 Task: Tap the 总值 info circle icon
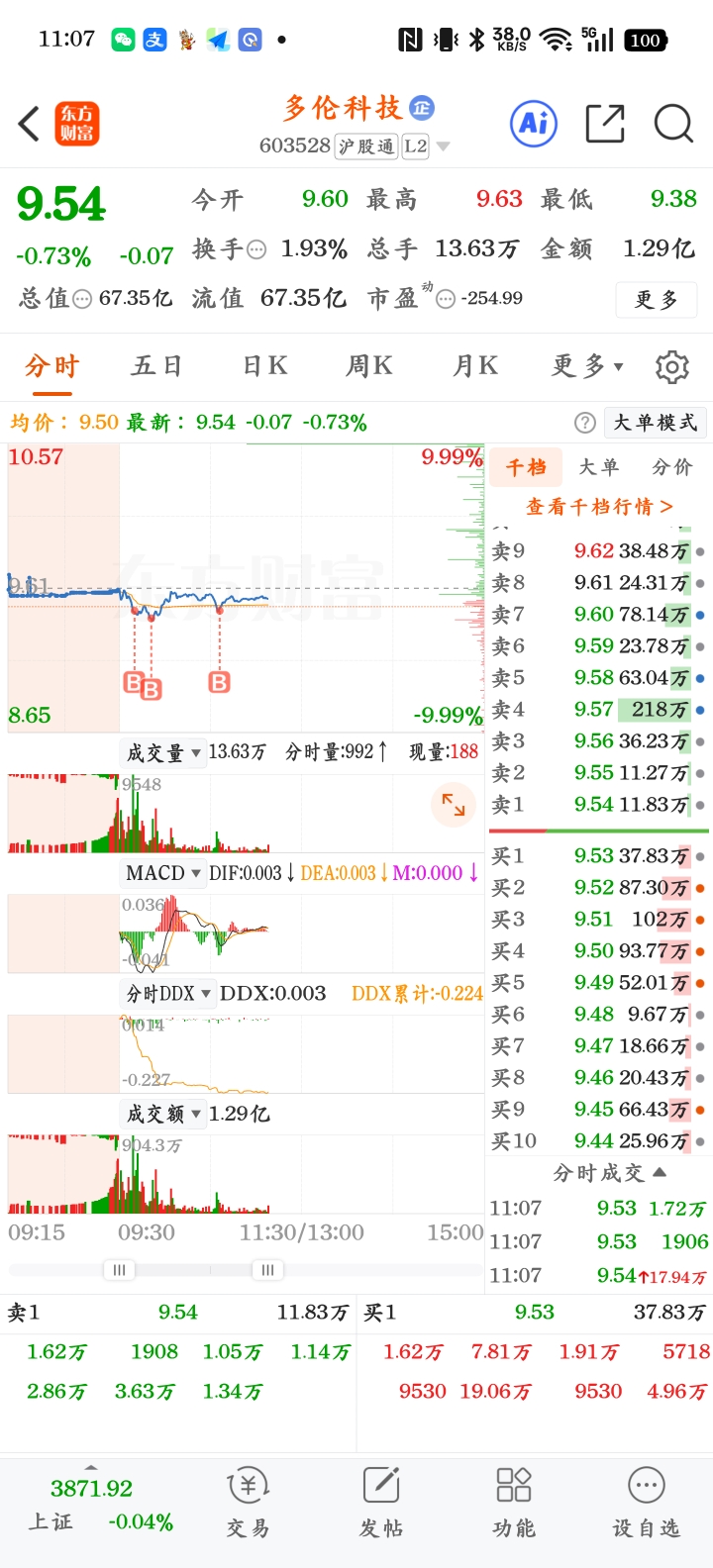83,299
